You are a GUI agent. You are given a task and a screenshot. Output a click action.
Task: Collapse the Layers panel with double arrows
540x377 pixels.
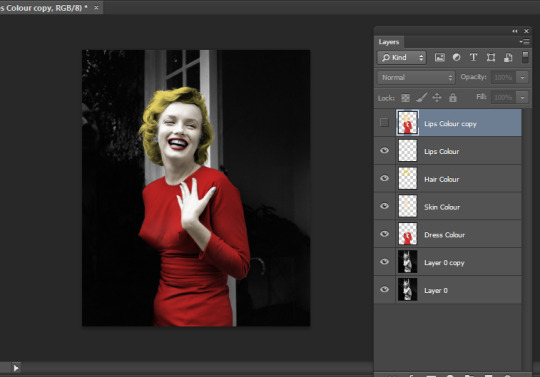(515, 31)
